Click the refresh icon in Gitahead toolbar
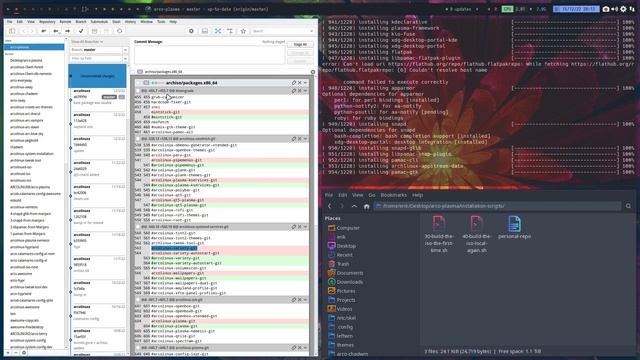Screen dimensions: 640x360 [x=120, y=31]
